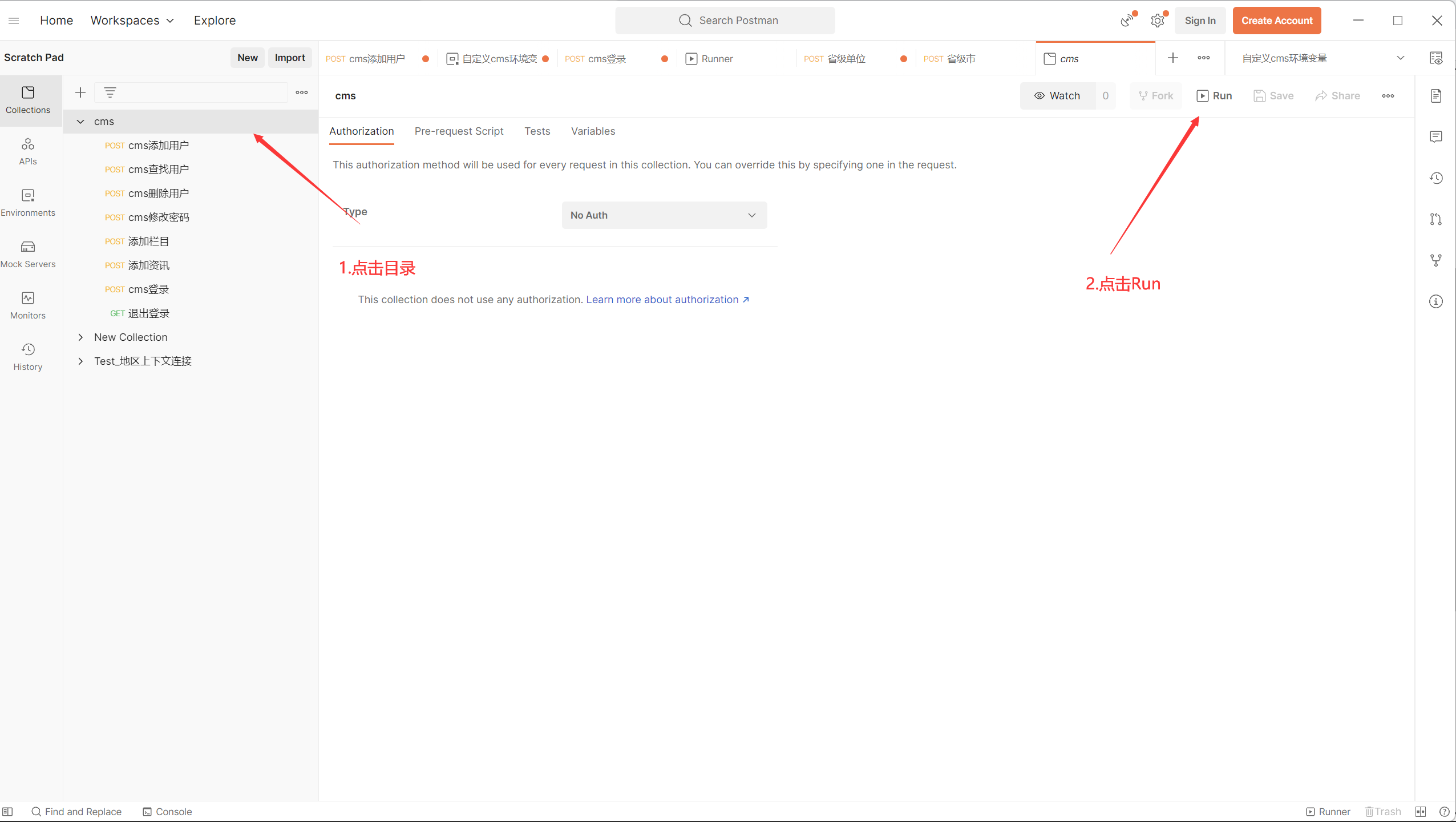Image resolution: width=1456 pixels, height=822 pixels.
Task: Open environment quick look icon
Action: [x=1436, y=58]
